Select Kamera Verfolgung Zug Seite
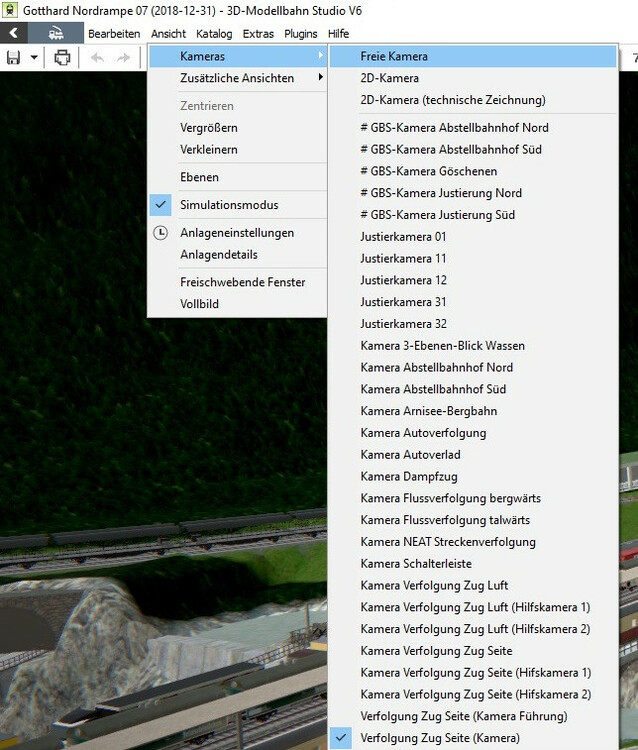The width and height of the screenshot is (638, 750). point(473,651)
